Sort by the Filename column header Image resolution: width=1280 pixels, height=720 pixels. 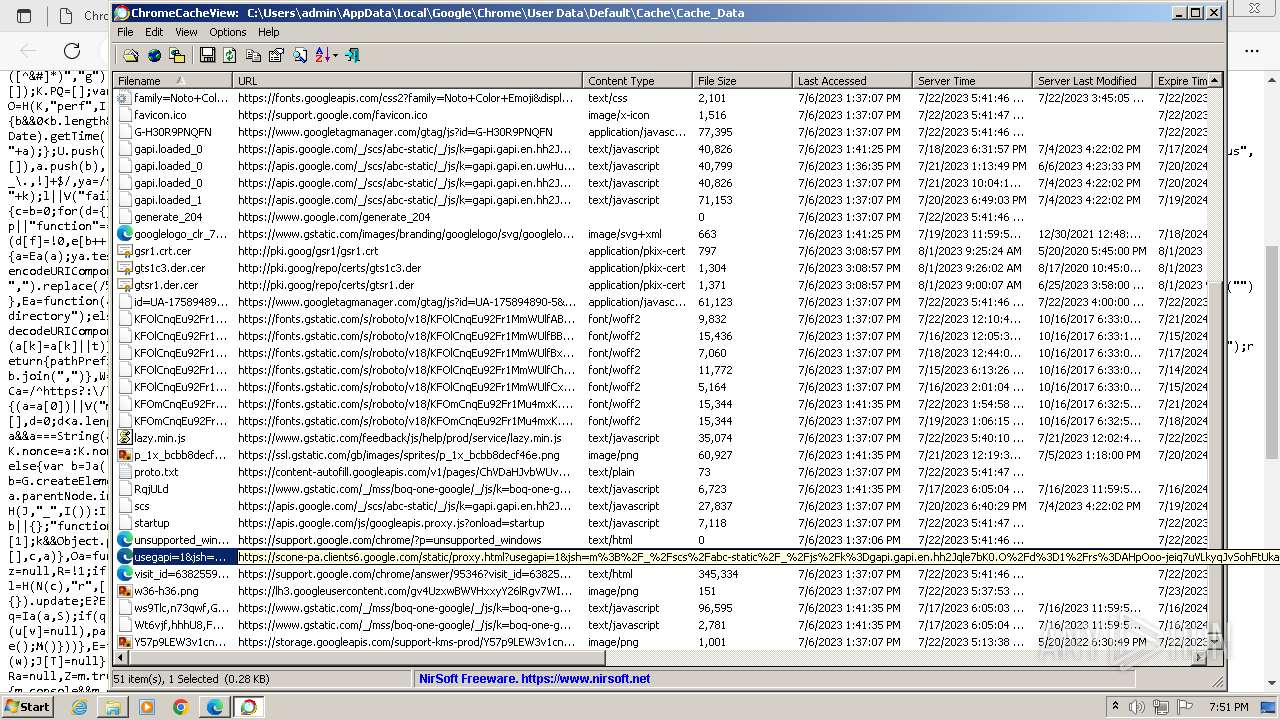point(173,81)
